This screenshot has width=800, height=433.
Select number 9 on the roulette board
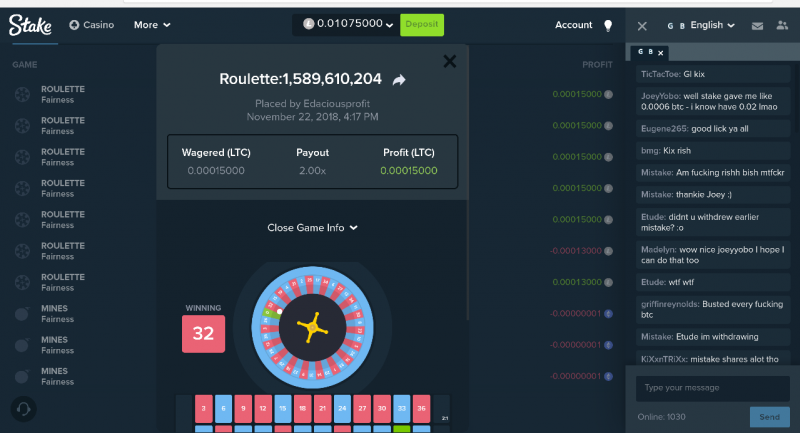pos(243,409)
